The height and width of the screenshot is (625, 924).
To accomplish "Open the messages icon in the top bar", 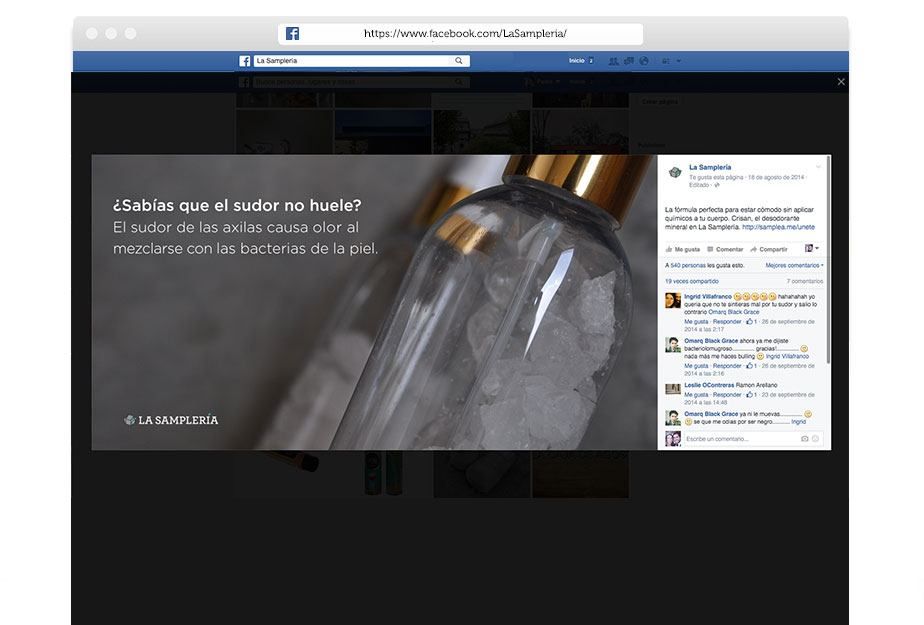I will [629, 61].
